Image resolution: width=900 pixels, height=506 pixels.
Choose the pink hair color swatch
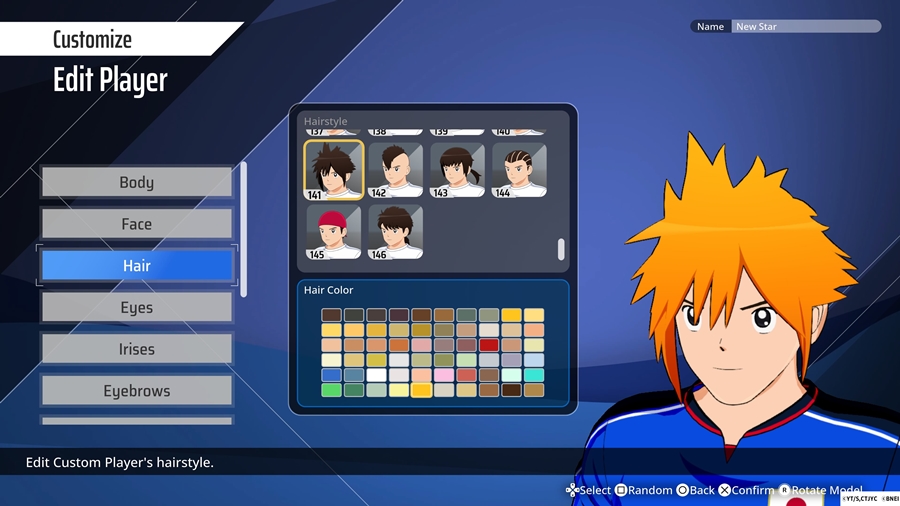pyautogui.click(x=444, y=375)
